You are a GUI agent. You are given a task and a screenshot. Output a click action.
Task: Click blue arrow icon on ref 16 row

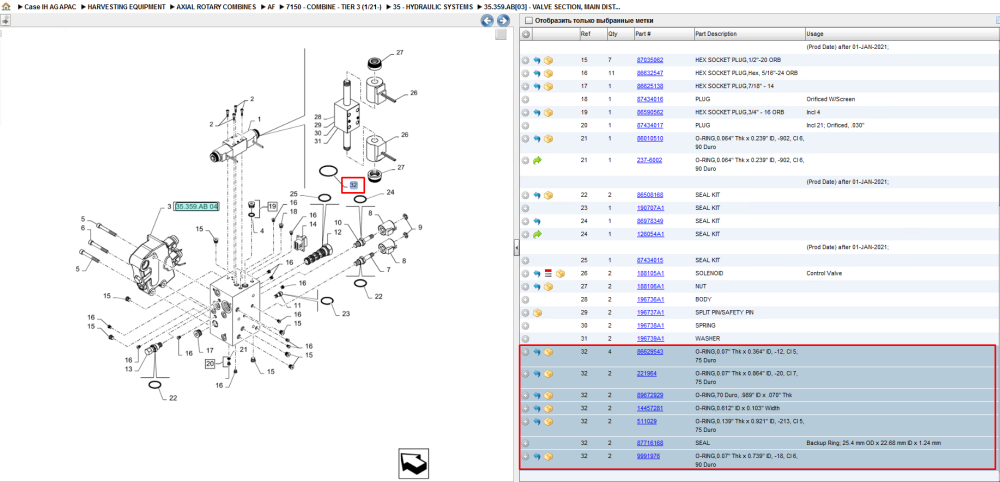click(537, 73)
